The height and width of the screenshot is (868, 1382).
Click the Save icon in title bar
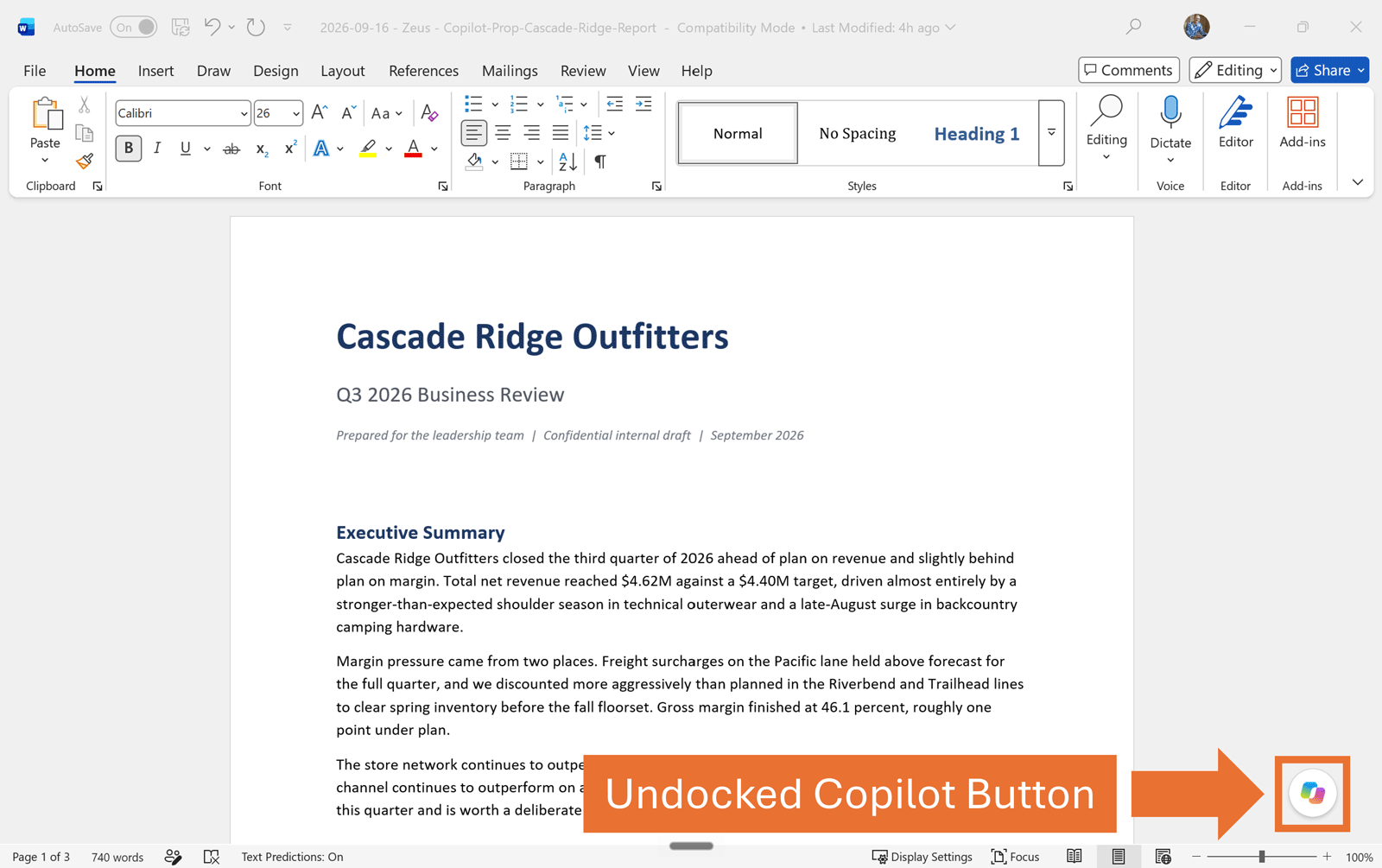(x=181, y=27)
